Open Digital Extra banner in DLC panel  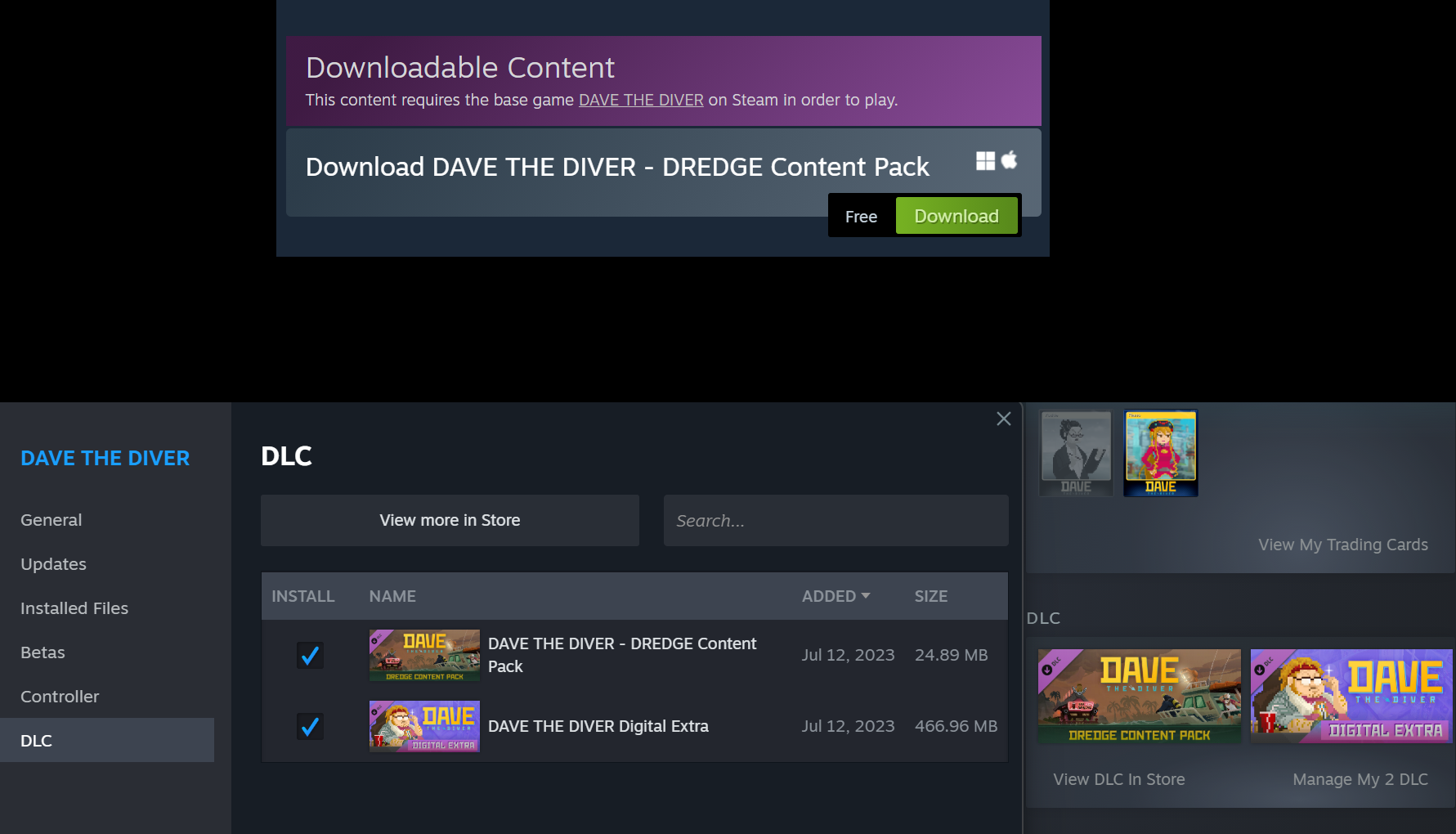tap(1351, 697)
